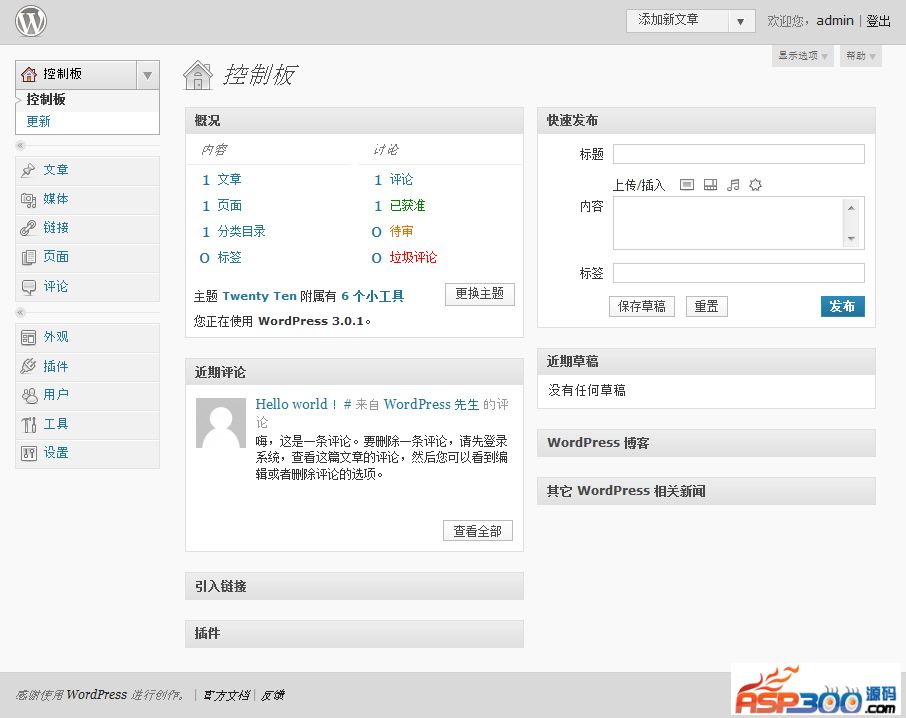Open the 添加新文章 dropdown arrow
This screenshot has width=906, height=718.
click(x=741, y=22)
